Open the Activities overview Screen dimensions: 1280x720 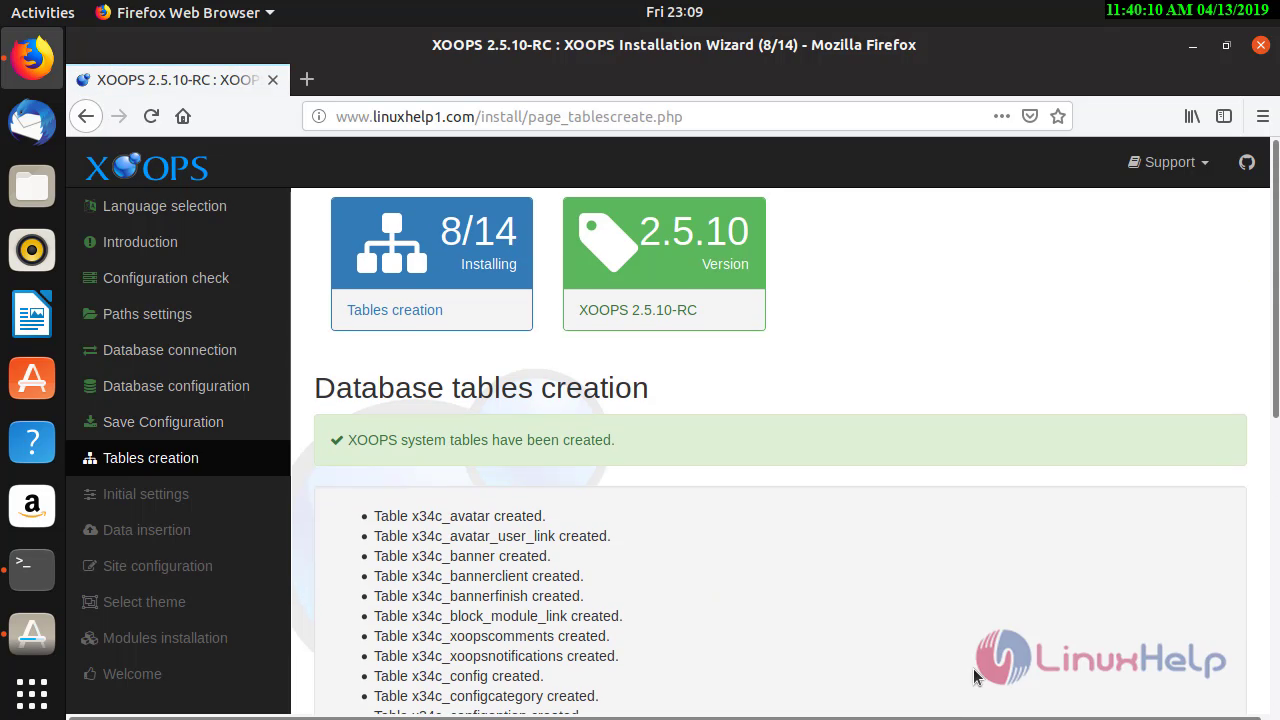tap(43, 12)
